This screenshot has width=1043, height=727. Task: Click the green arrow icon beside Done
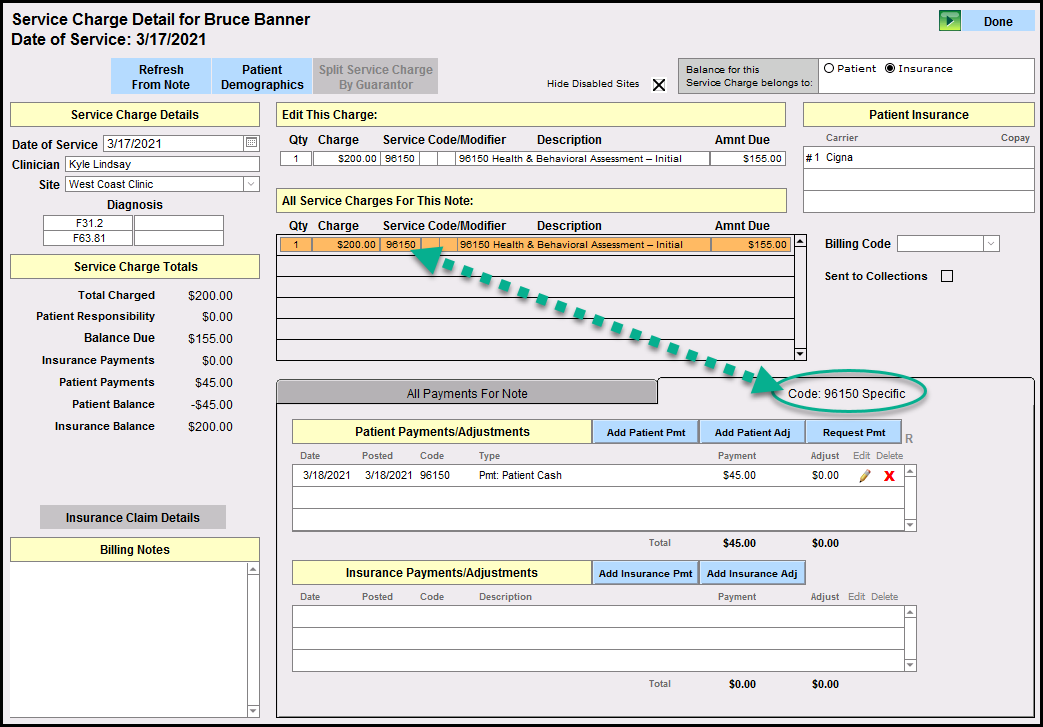click(x=949, y=21)
